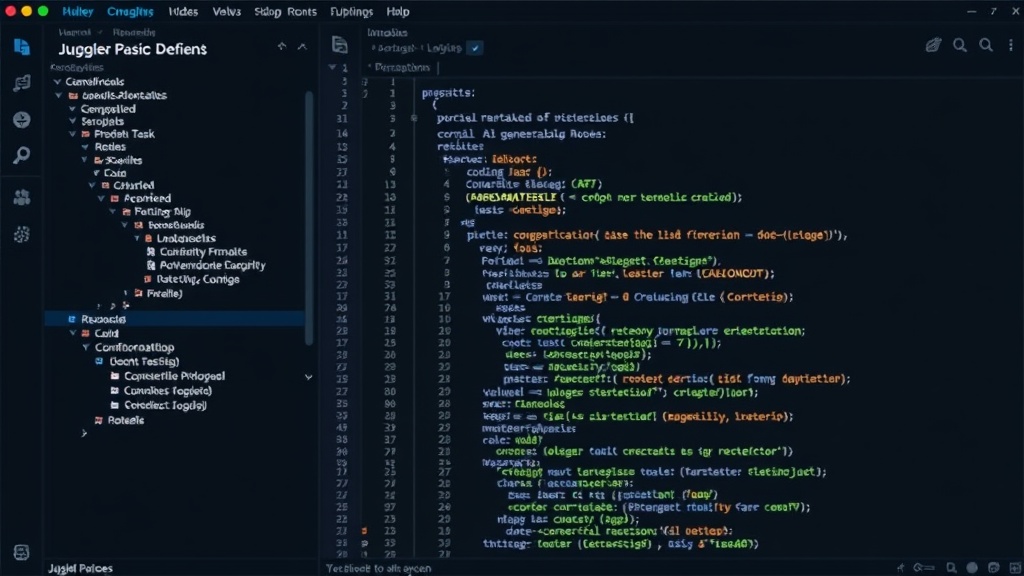Click the Perceptions label in the editor
This screenshot has width=1024, height=576.
[402, 67]
